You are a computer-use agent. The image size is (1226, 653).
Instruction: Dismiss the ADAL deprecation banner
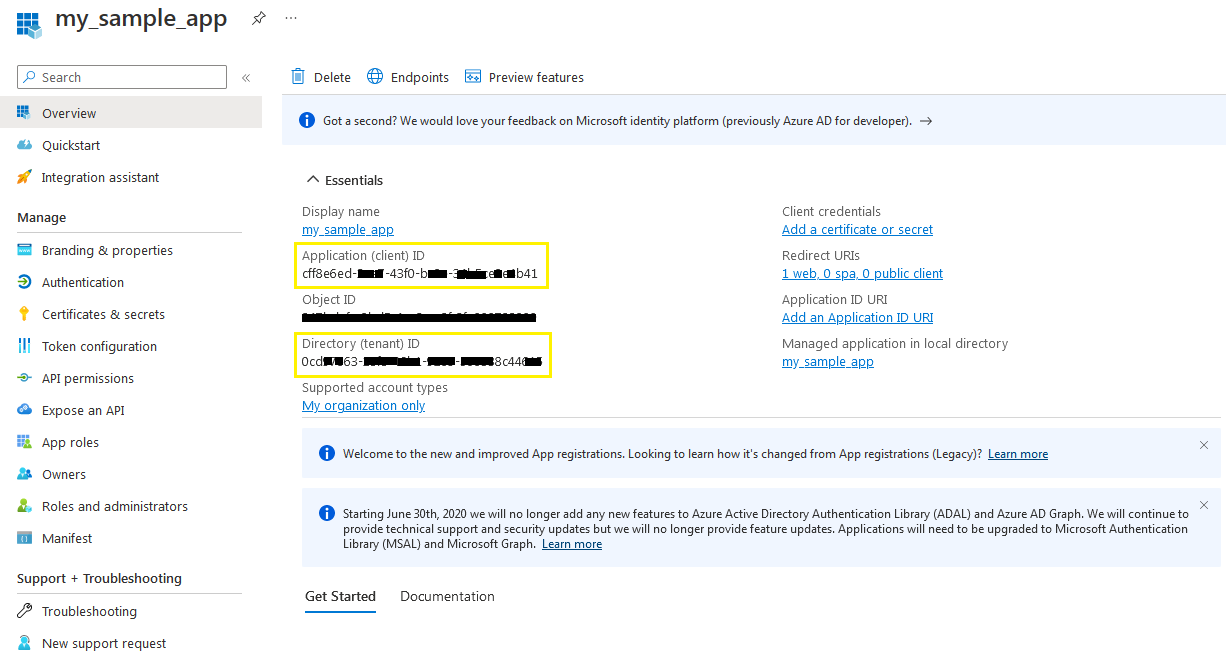(x=1204, y=505)
